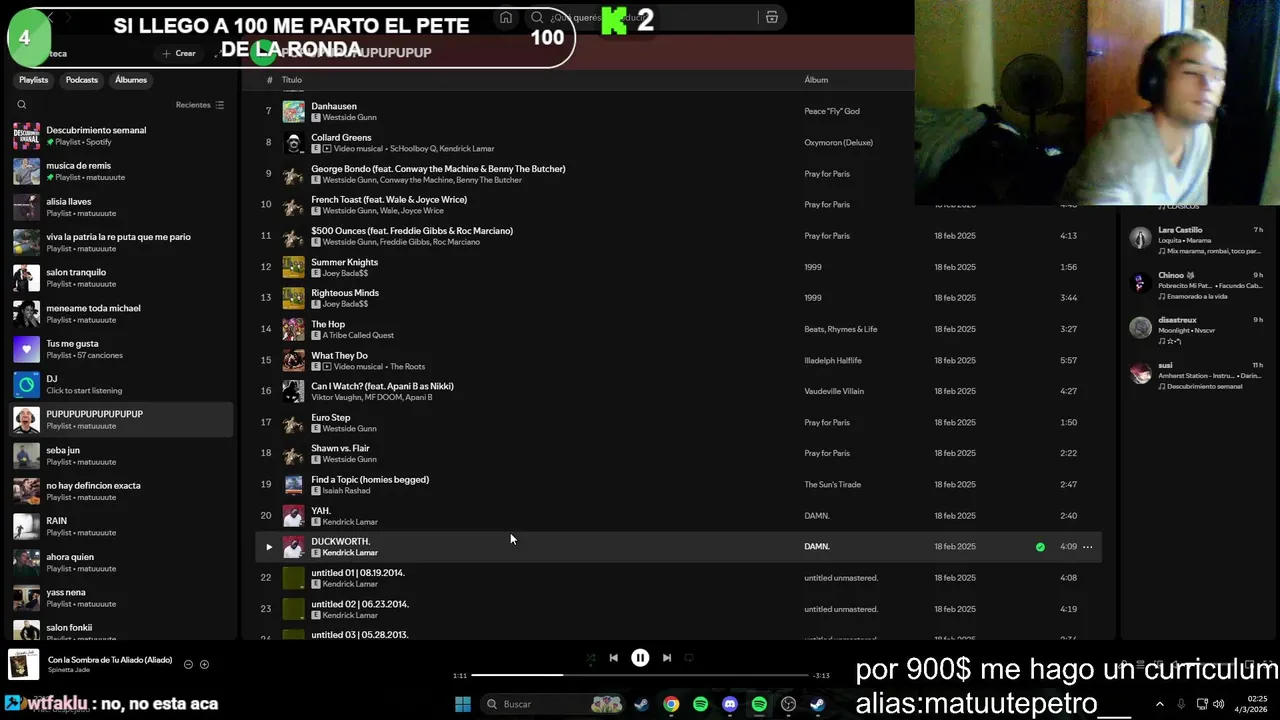1280x720 pixels.
Task: Click the Crear button in the library
Action: tap(179, 53)
